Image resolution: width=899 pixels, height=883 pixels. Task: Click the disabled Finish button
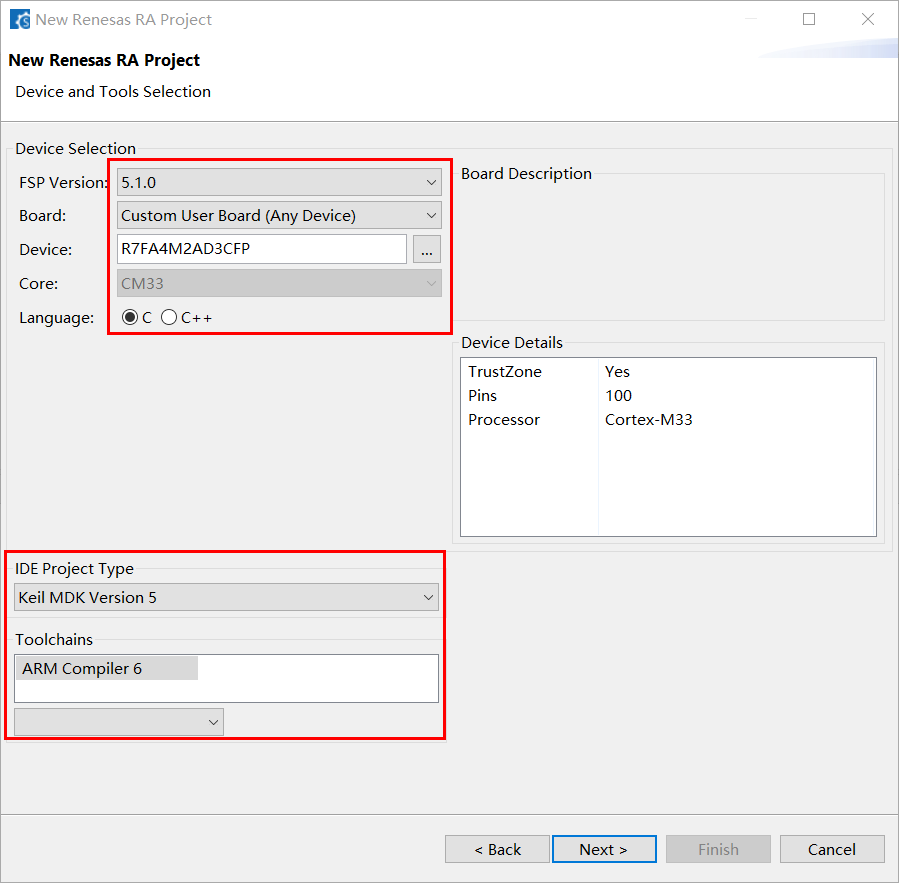pyautogui.click(x=718, y=849)
